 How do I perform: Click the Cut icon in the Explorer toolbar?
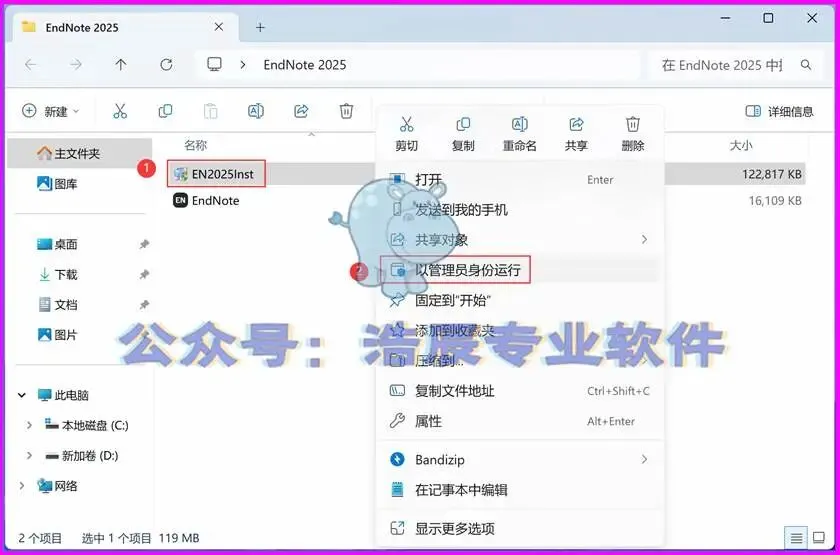pyautogui.click(x=120, y=111)
